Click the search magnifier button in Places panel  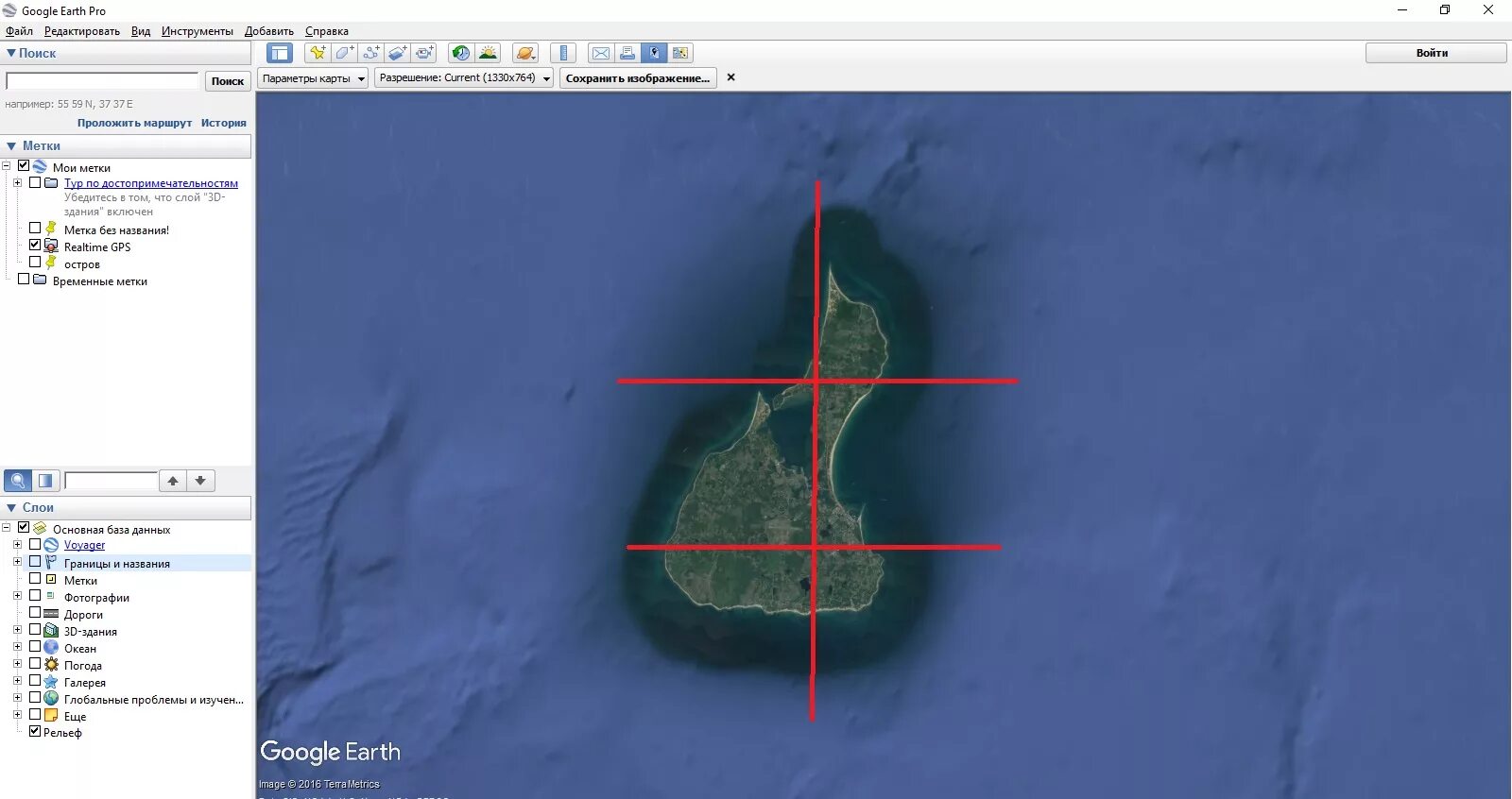click(18, 481)
